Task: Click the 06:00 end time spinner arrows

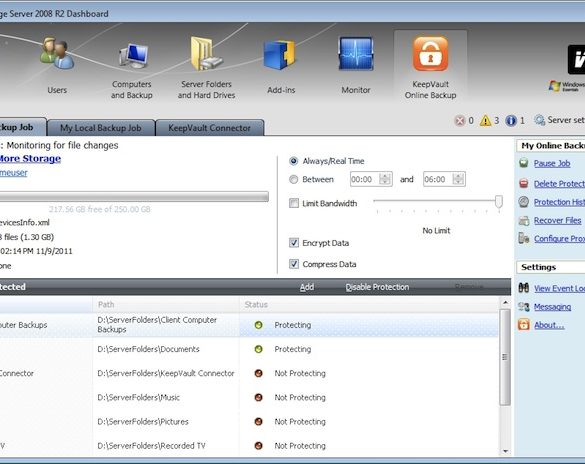Action: [458, 179]
